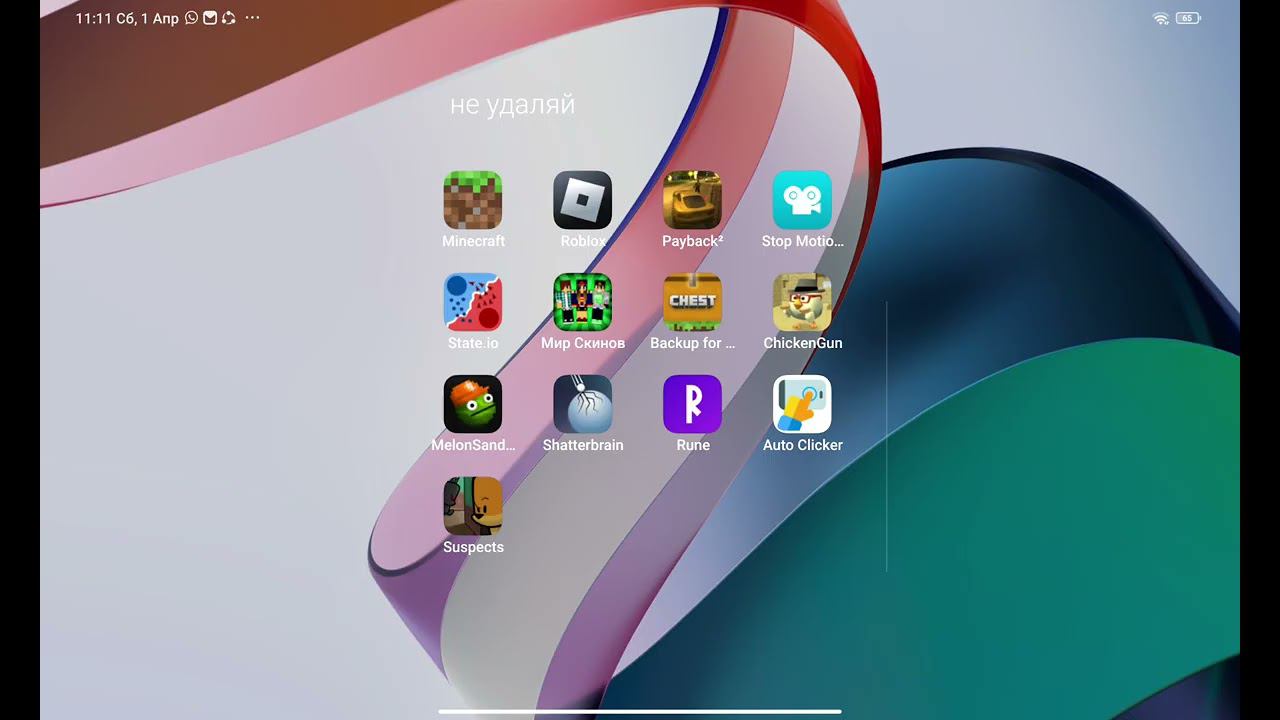Launch the Shatterbrain app

click(583, 404)
